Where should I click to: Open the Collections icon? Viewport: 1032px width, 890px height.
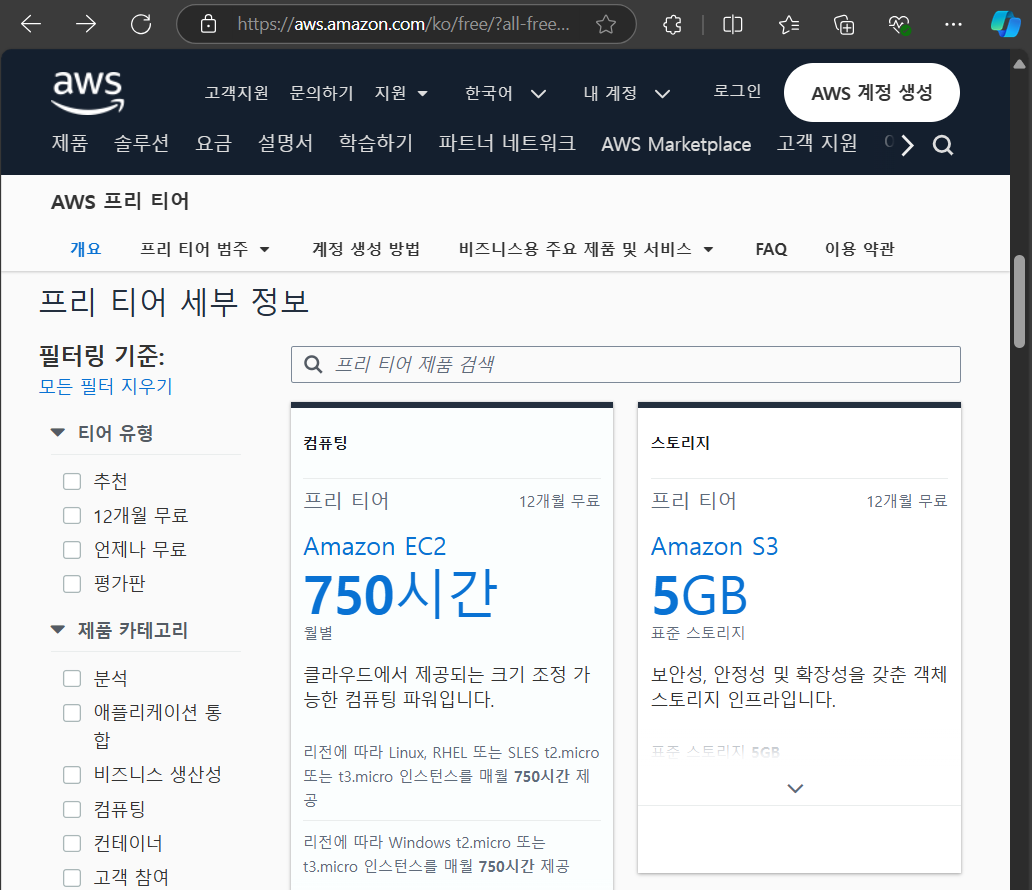[x=844, y=24]
